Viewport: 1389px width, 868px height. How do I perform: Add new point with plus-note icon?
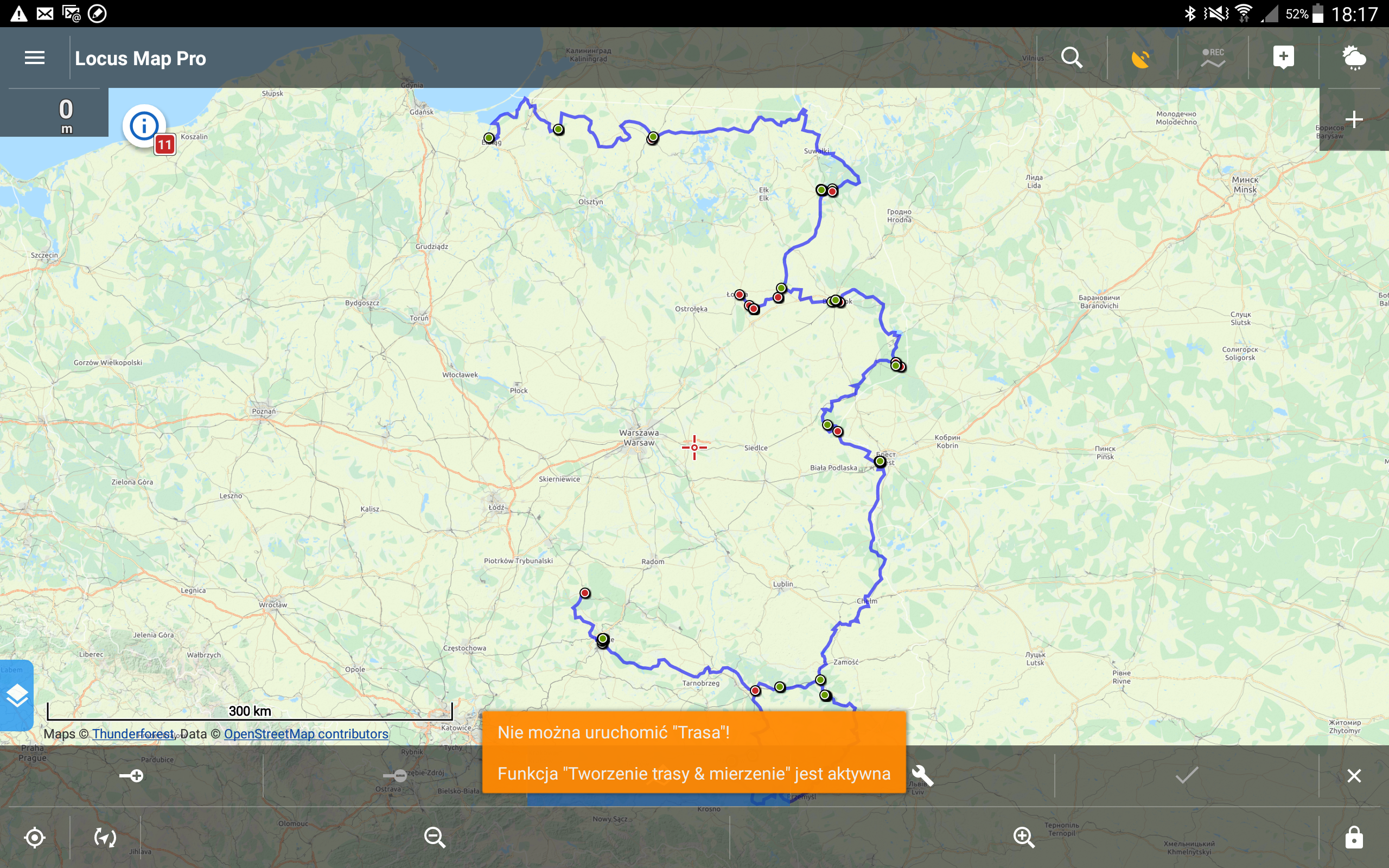[x=1283, y=58]
